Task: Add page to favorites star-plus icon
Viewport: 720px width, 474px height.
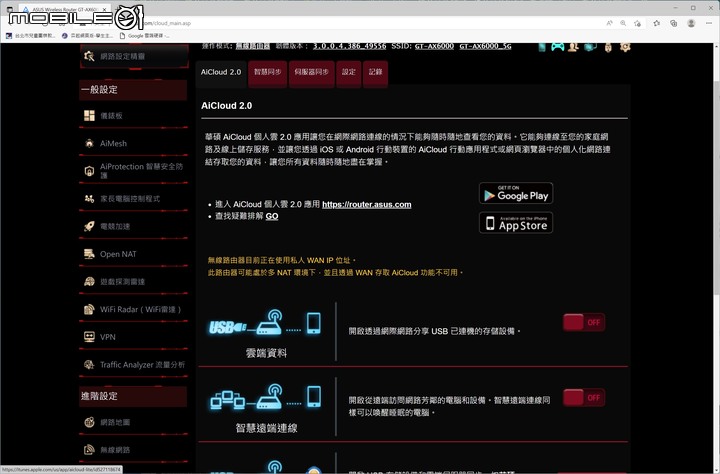Action: 637,23
